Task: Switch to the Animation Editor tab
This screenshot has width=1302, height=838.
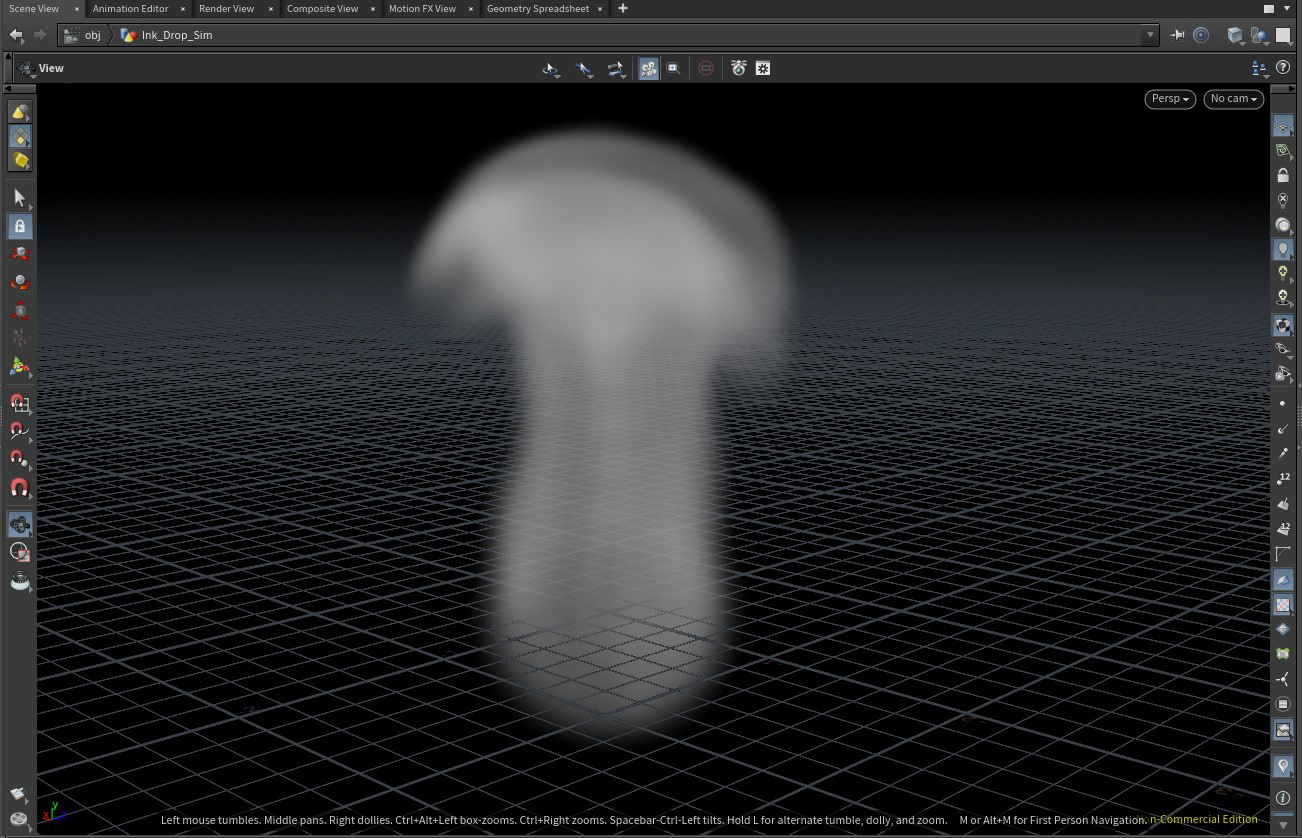Action: tap(130, 8)
